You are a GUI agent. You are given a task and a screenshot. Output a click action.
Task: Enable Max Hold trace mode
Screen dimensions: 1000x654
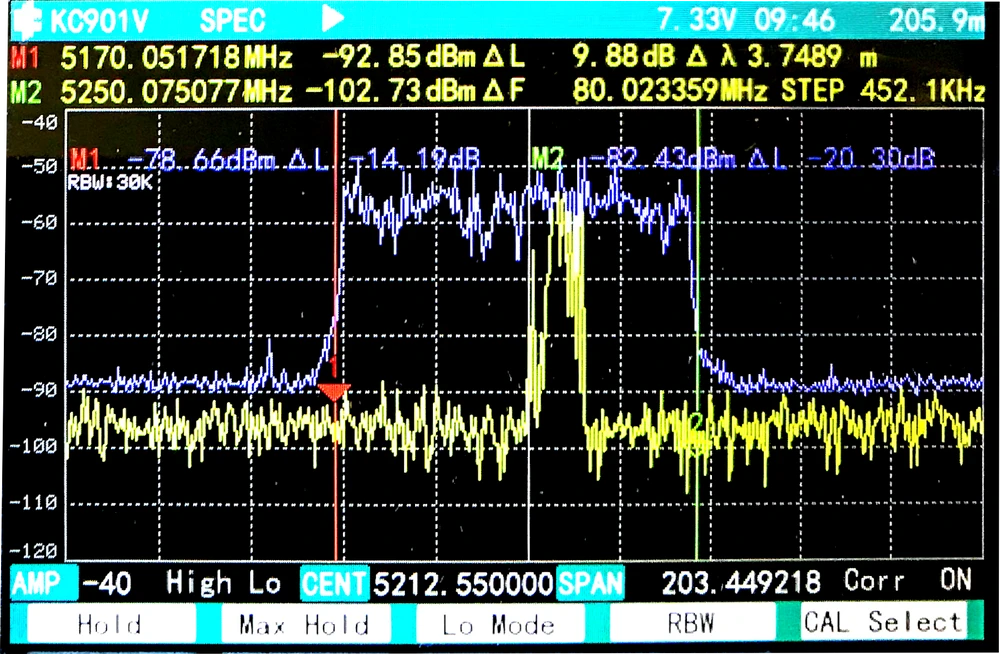point(304,624)
